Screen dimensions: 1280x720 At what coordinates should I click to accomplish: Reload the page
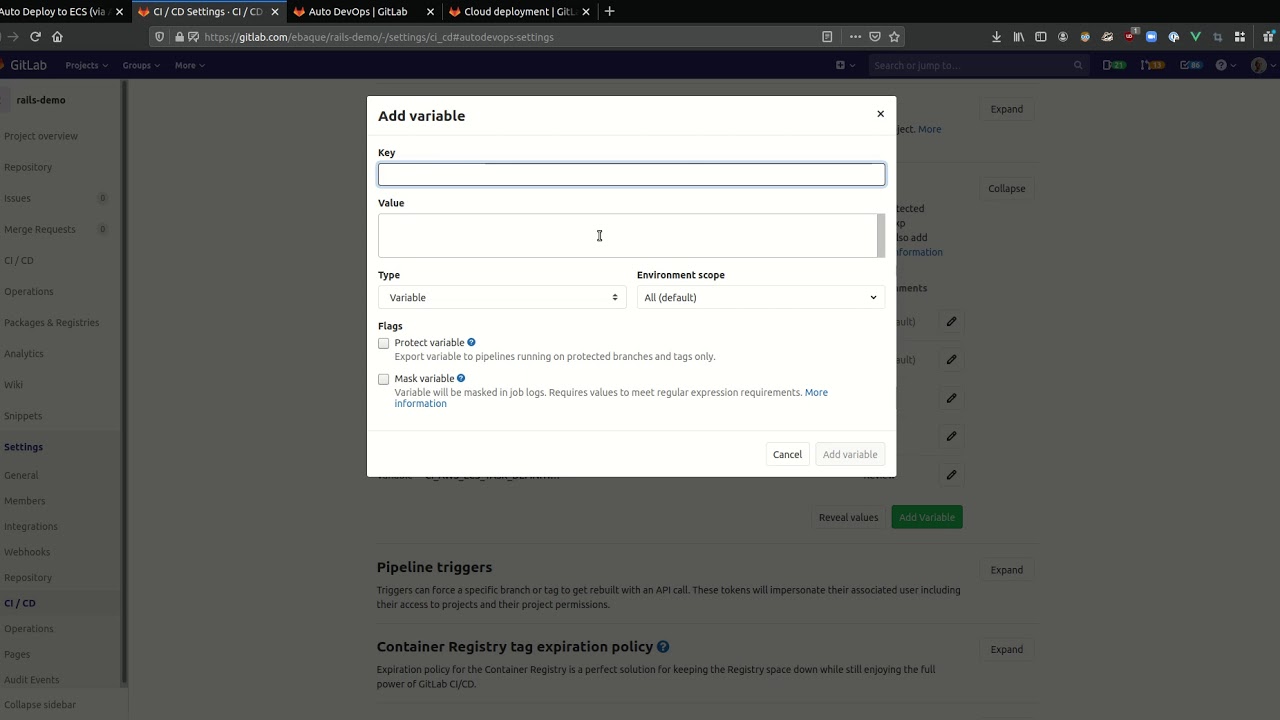coord(35,37)
